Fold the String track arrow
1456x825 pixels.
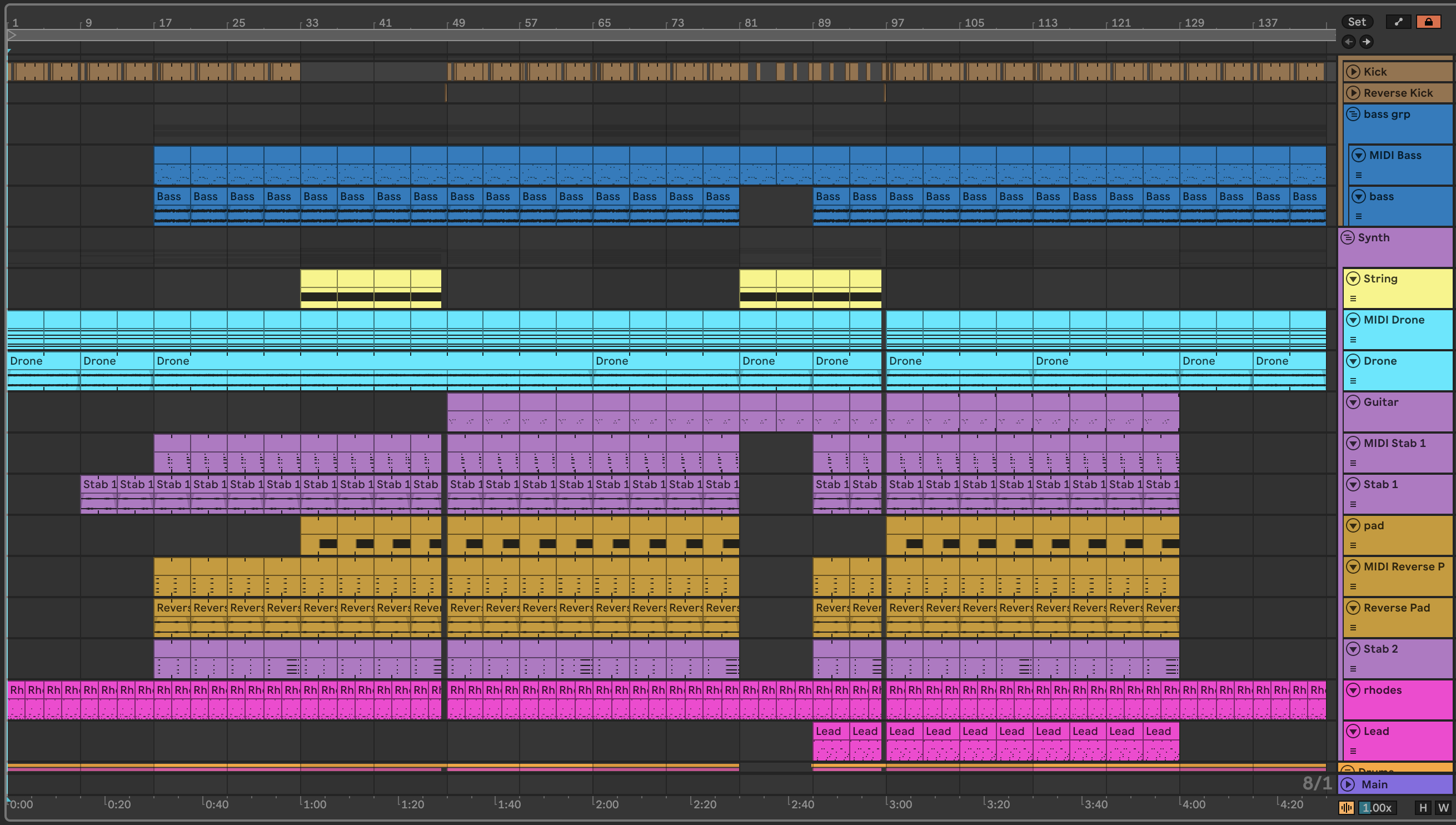coord(1353,279)
